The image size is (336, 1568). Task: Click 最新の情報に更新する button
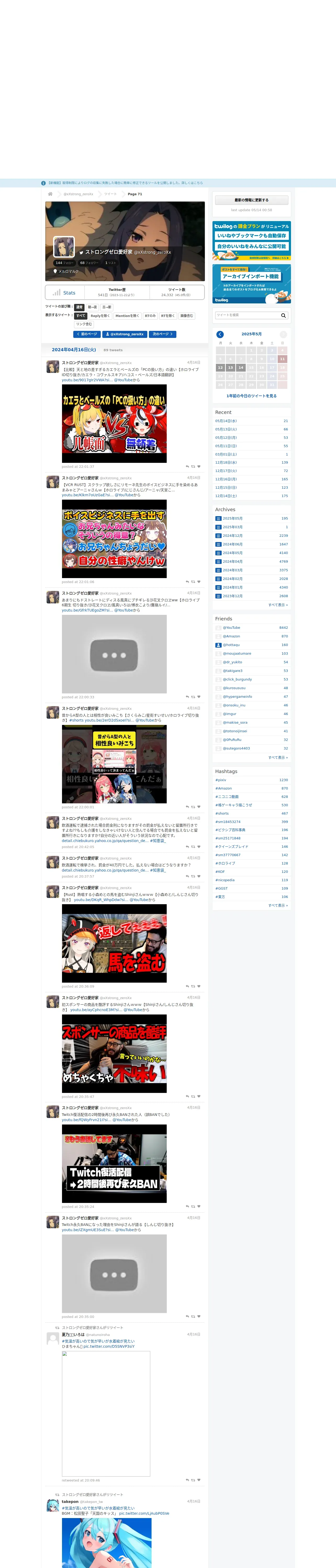251,200
